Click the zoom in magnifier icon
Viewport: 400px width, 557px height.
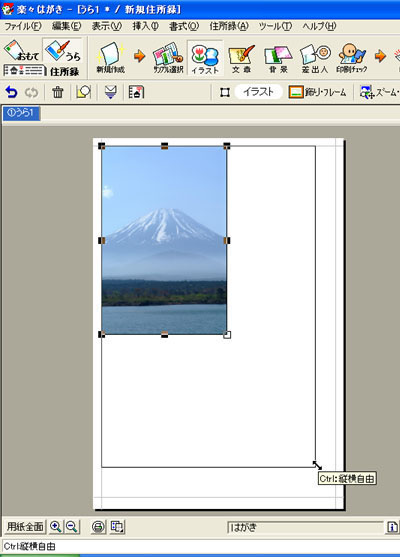click(56, 527)
